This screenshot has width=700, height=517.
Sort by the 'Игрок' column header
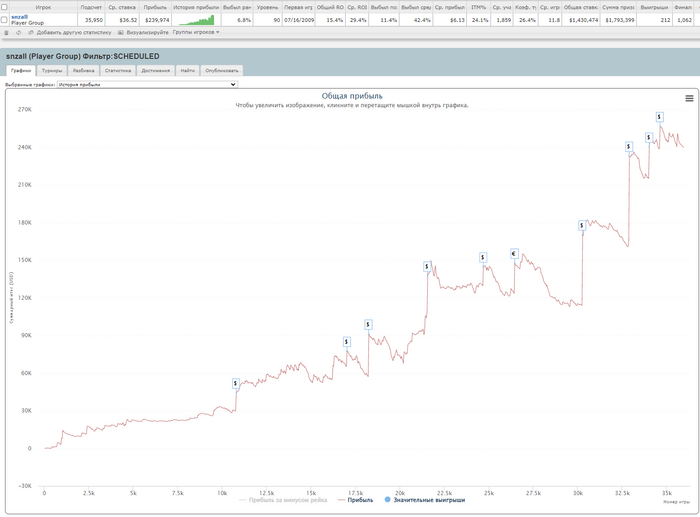coord(43,7)
